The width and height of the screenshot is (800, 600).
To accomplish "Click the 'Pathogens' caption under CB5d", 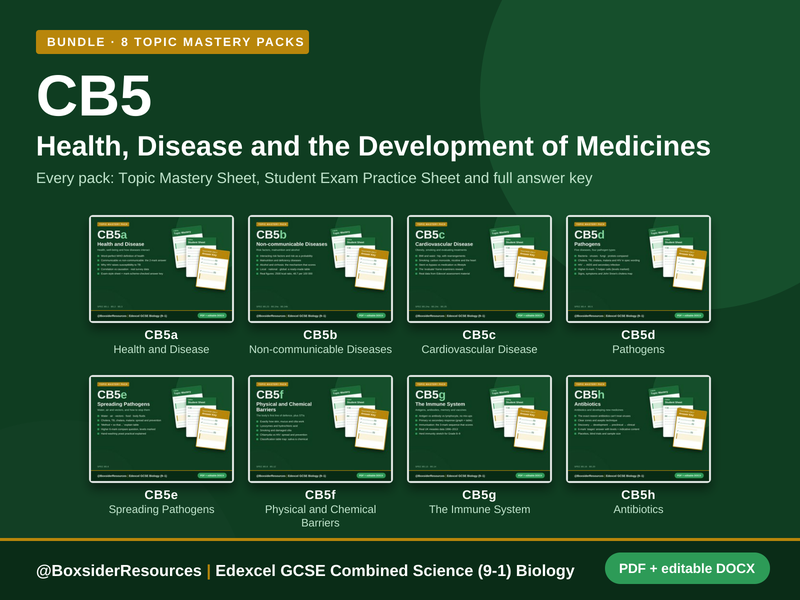I will pos(638,349).
